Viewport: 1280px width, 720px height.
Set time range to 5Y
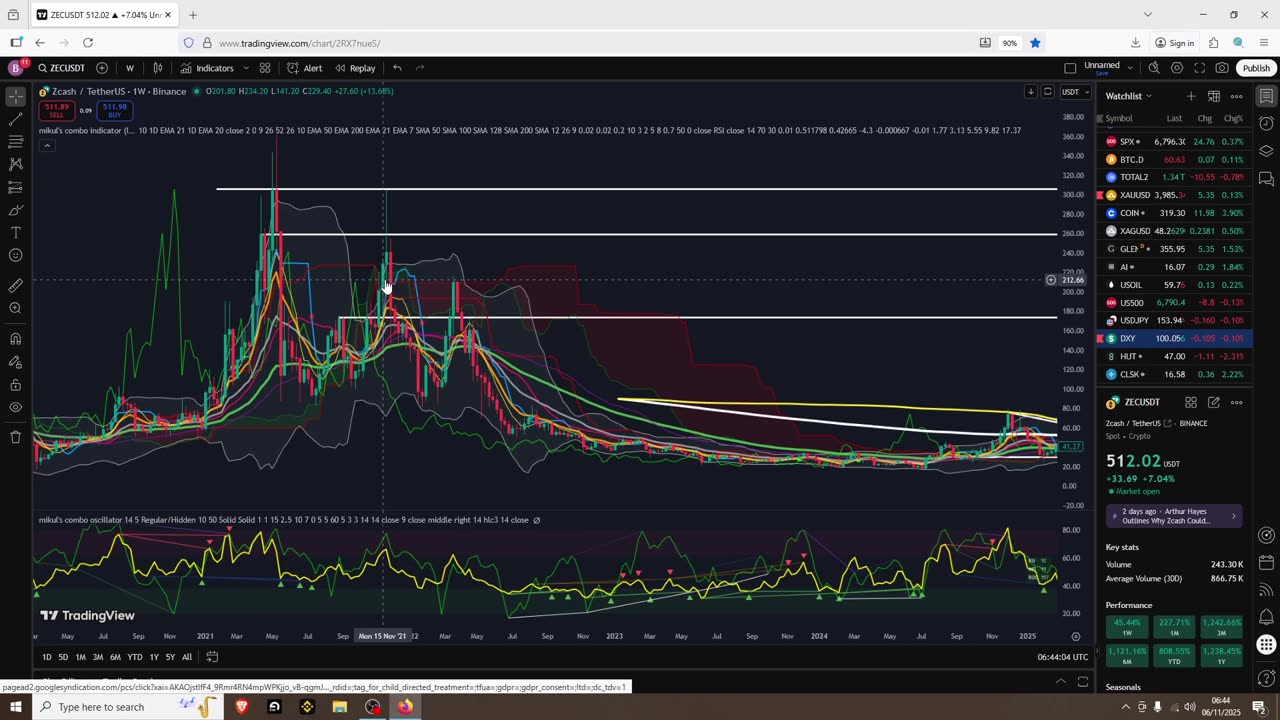point(170,657)
